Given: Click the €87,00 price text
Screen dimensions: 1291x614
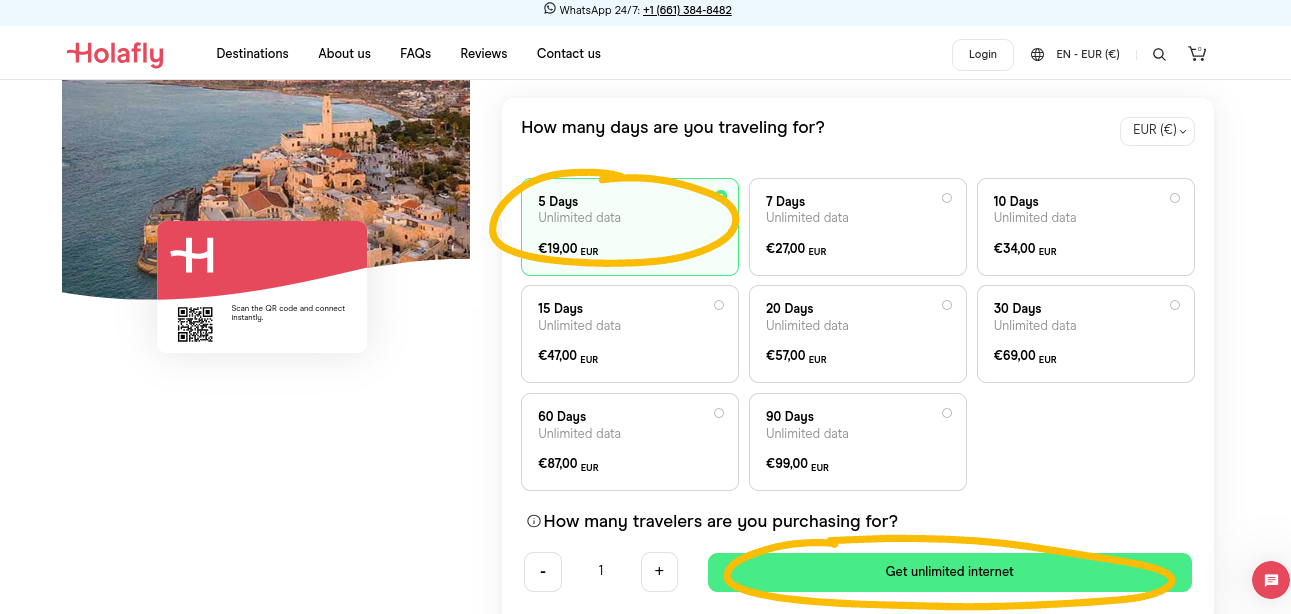Looking at the screenshot, I should point(568,464).
